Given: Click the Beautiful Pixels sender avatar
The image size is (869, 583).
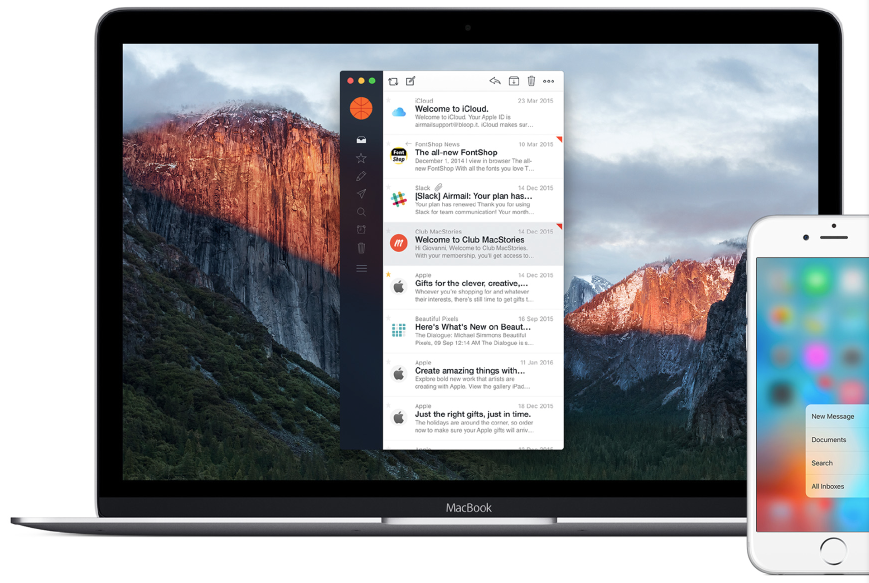Looking at the screenshot, I should [398, 330].
